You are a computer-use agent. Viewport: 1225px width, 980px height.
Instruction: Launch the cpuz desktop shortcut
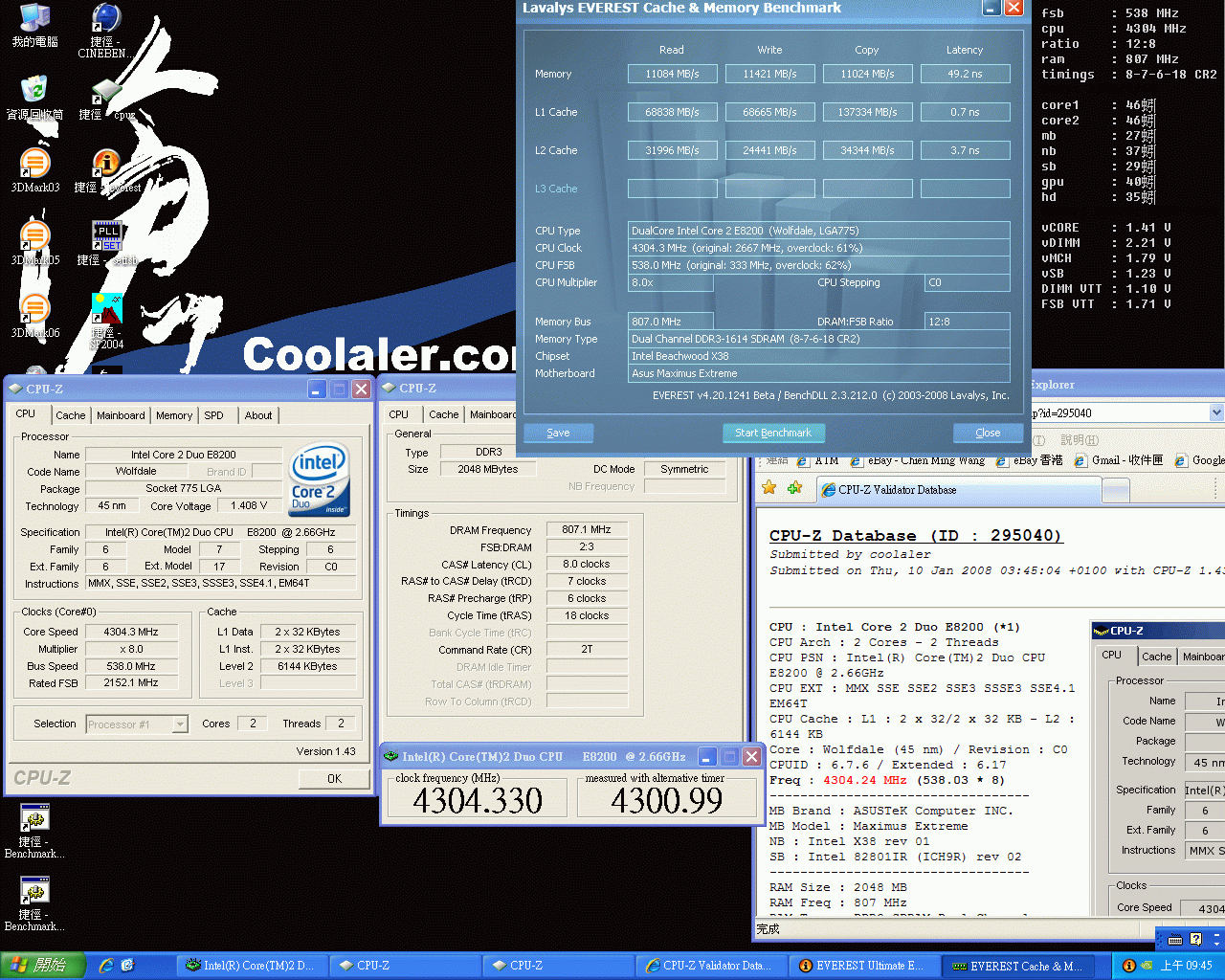point(106,100)
